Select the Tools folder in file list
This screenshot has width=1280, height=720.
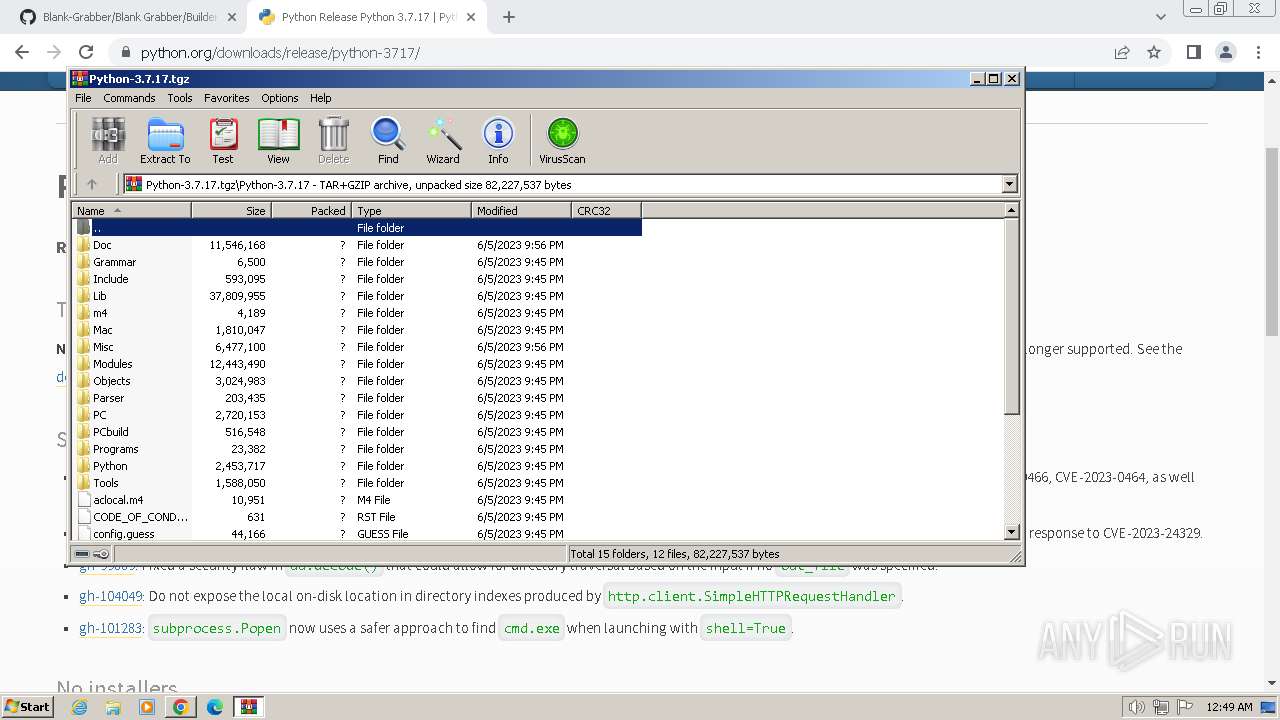pos(357,483)
